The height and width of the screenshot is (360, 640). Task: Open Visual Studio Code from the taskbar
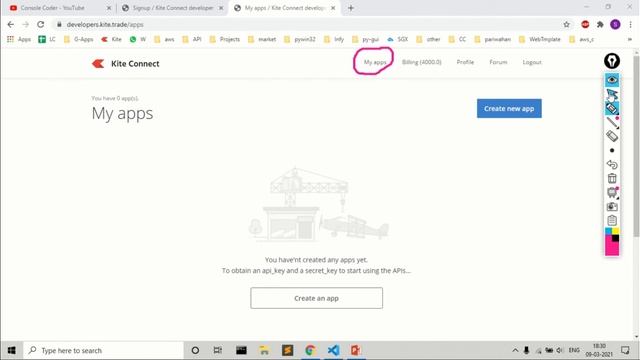pyautogui.click(x=333, y=350)
